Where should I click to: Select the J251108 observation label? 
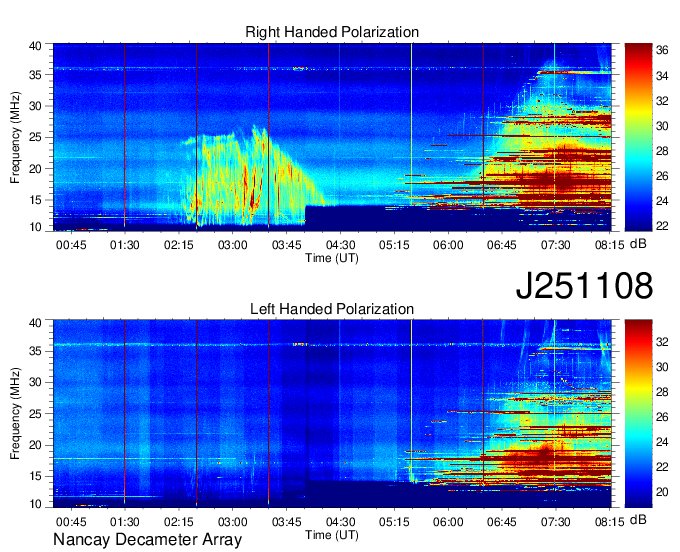[x=585, y=286]
